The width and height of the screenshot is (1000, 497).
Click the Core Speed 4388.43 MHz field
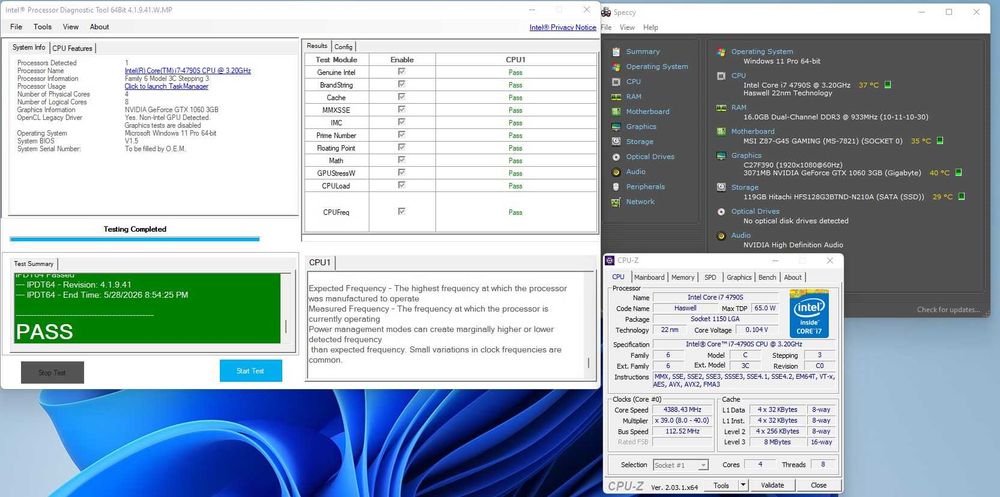[682, 410]
